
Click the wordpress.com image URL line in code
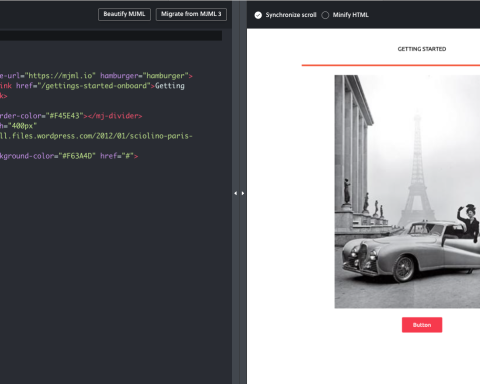coord(96,136)
